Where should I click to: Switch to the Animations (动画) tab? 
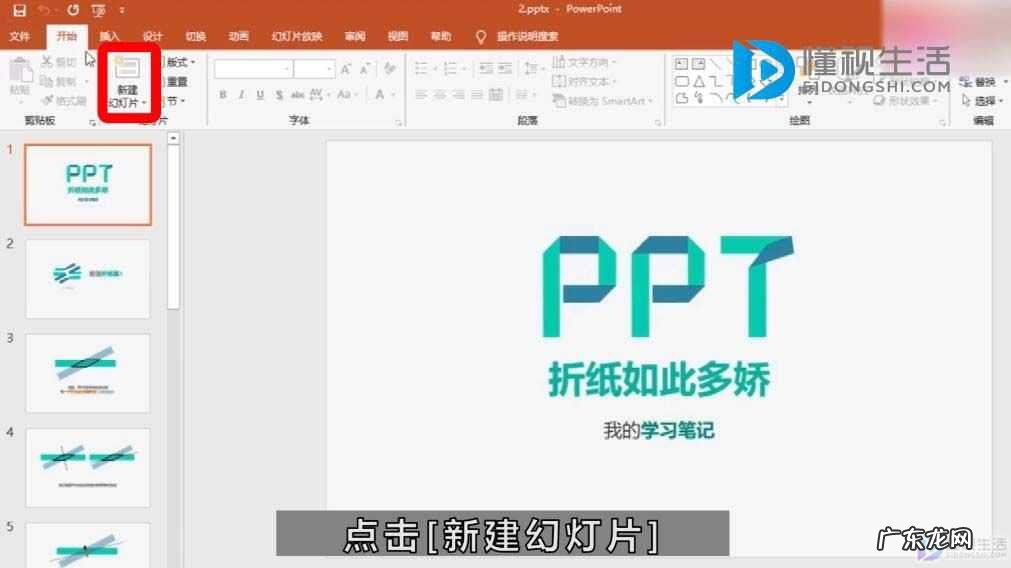pos(239,37)
